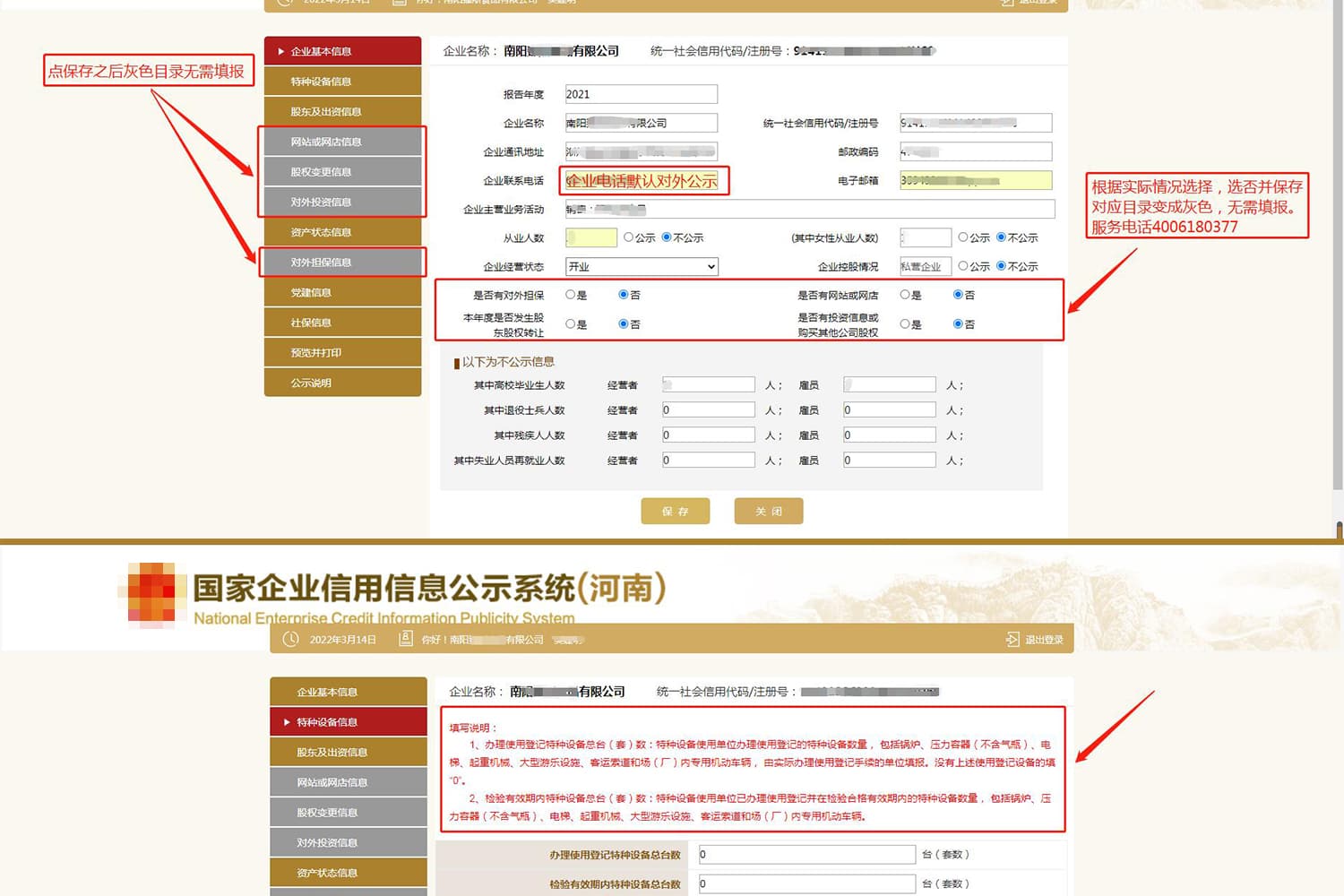The height and width of the screenshot is (896, 1344).
Task: Select '是' for 是否有网站或网店
Action: (x=905, y=295)
